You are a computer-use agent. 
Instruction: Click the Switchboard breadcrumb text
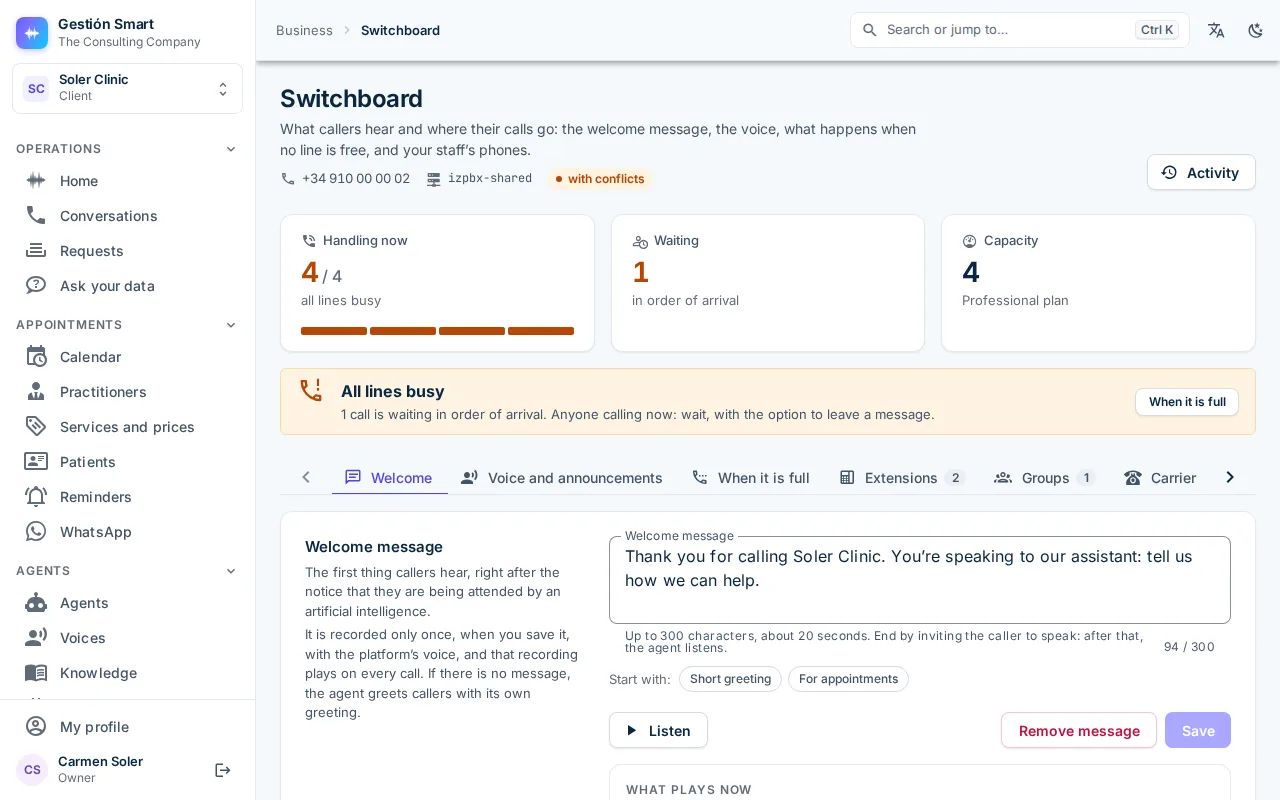coord(400,30)
